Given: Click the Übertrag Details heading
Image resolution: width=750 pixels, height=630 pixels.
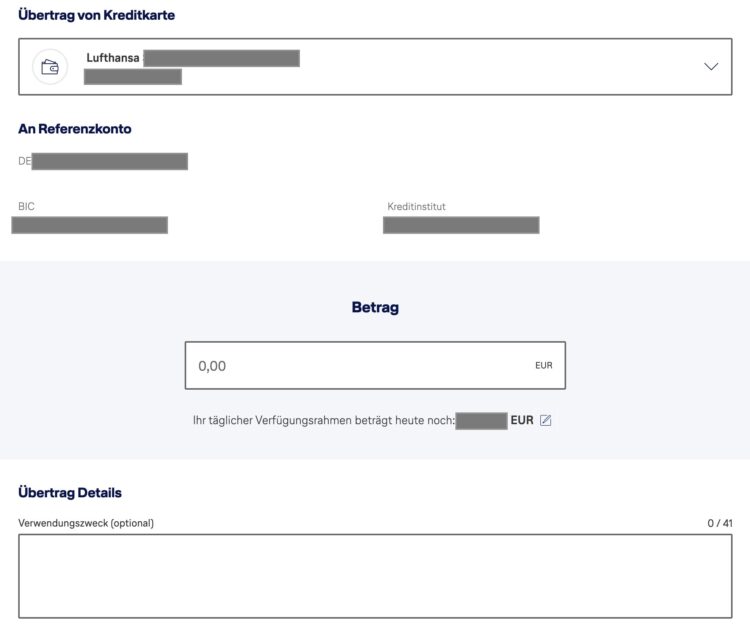Looking at the screenshot, I should [x=70, y=493].
